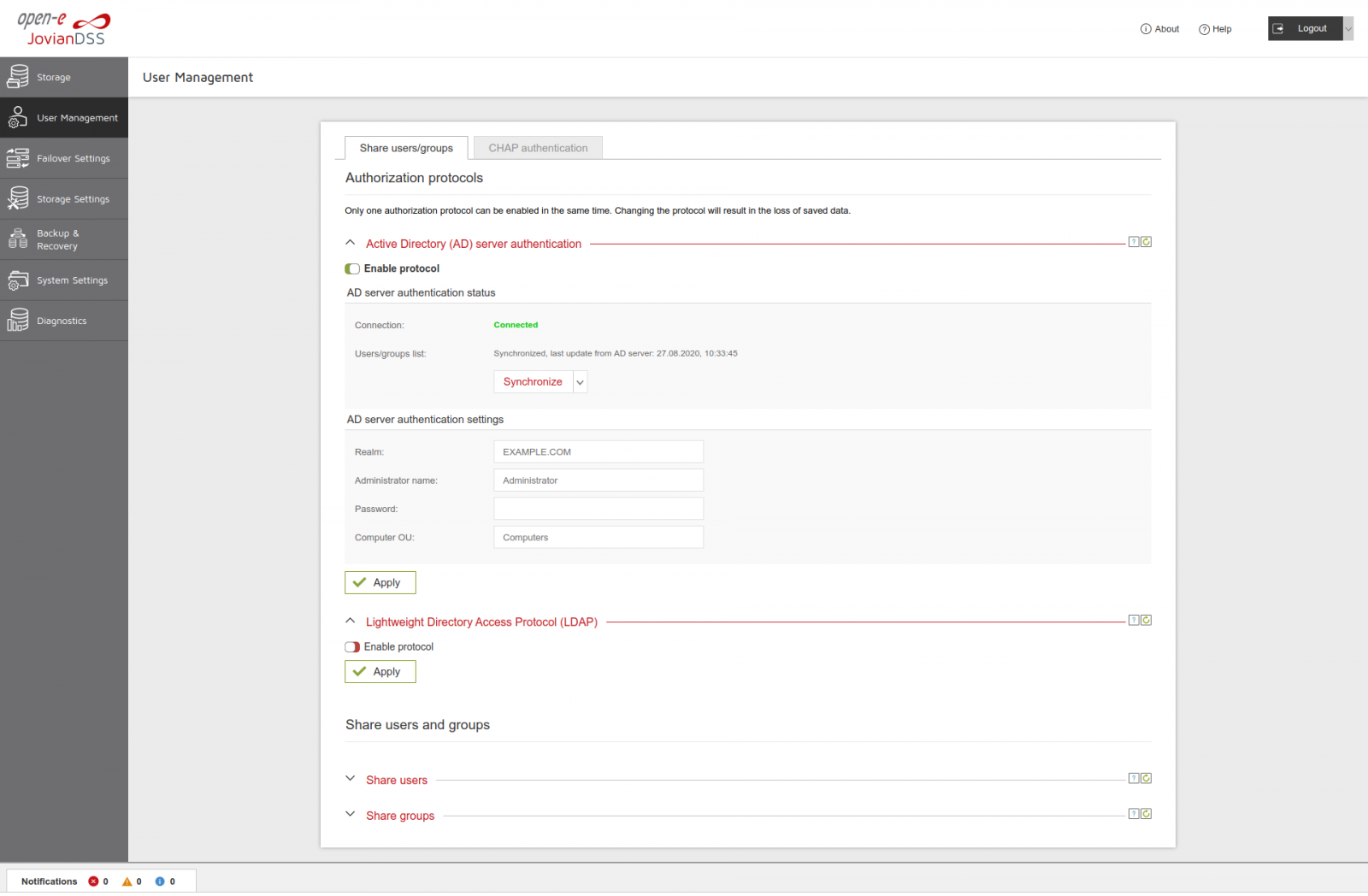1368x896 pixels.
Task: Collapse the LDAP section chevron
Action: 351,621
